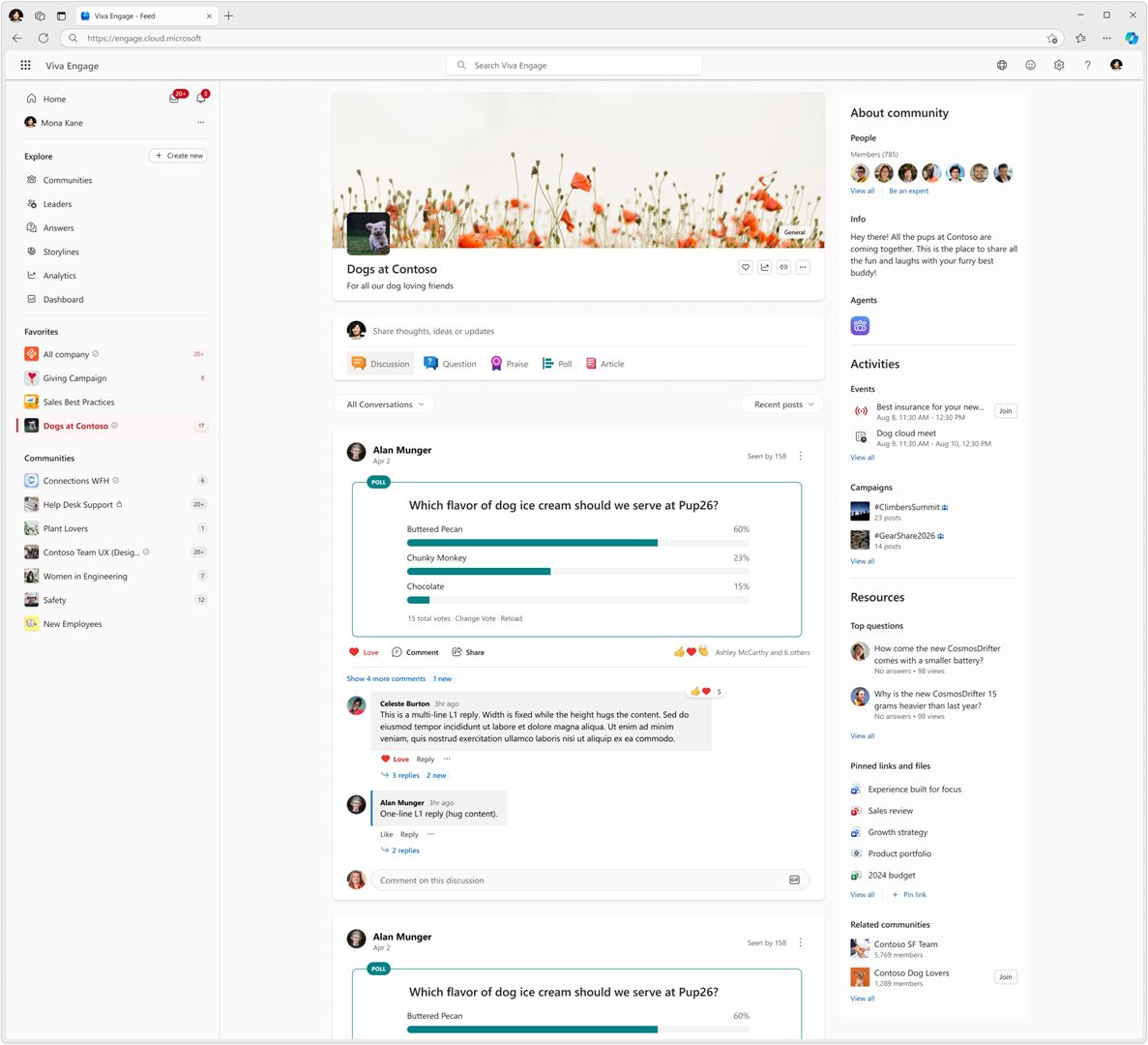The image size is (1148, 1045).
Task: Open Mona Kane more options ellipsis
Action: (200, 122)
